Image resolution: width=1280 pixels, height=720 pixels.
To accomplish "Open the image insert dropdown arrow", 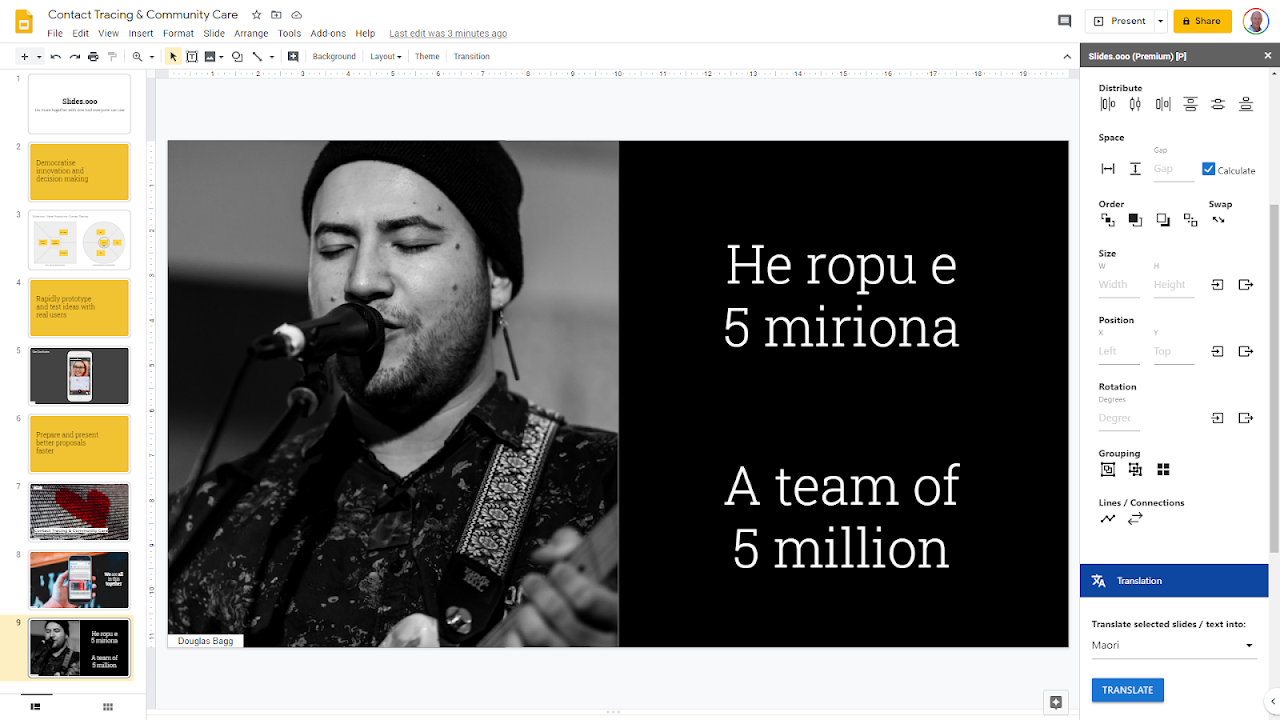I will pyautogui.click(x=221, y=57).
